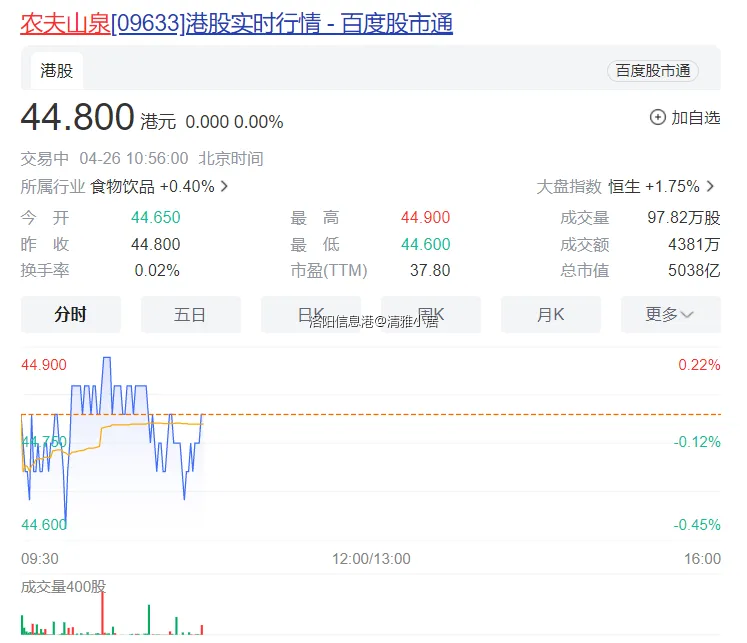The height and width of the screenshot is (643, 747).
Task: Click the 今开 value 44.650
Action: pyautogui.click(x=156, y=218)
